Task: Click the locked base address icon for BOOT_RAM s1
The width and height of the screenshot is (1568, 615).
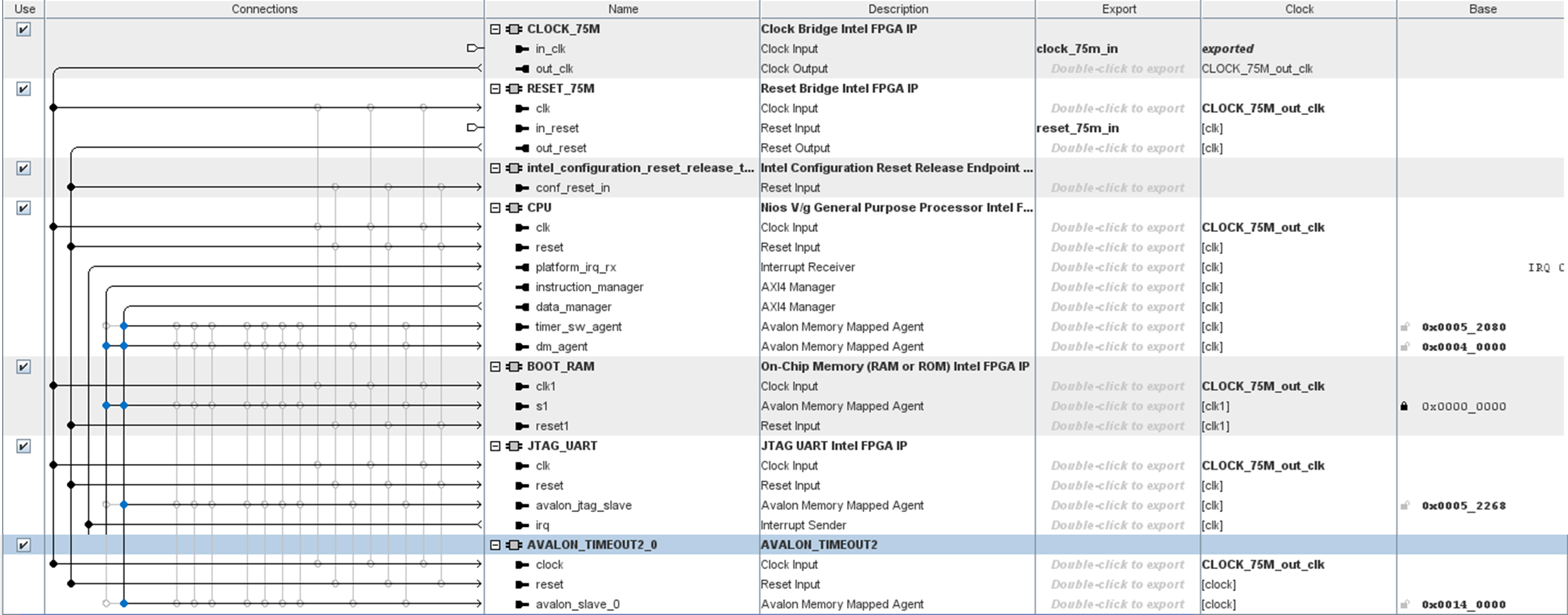Action: click(1404, 406)
